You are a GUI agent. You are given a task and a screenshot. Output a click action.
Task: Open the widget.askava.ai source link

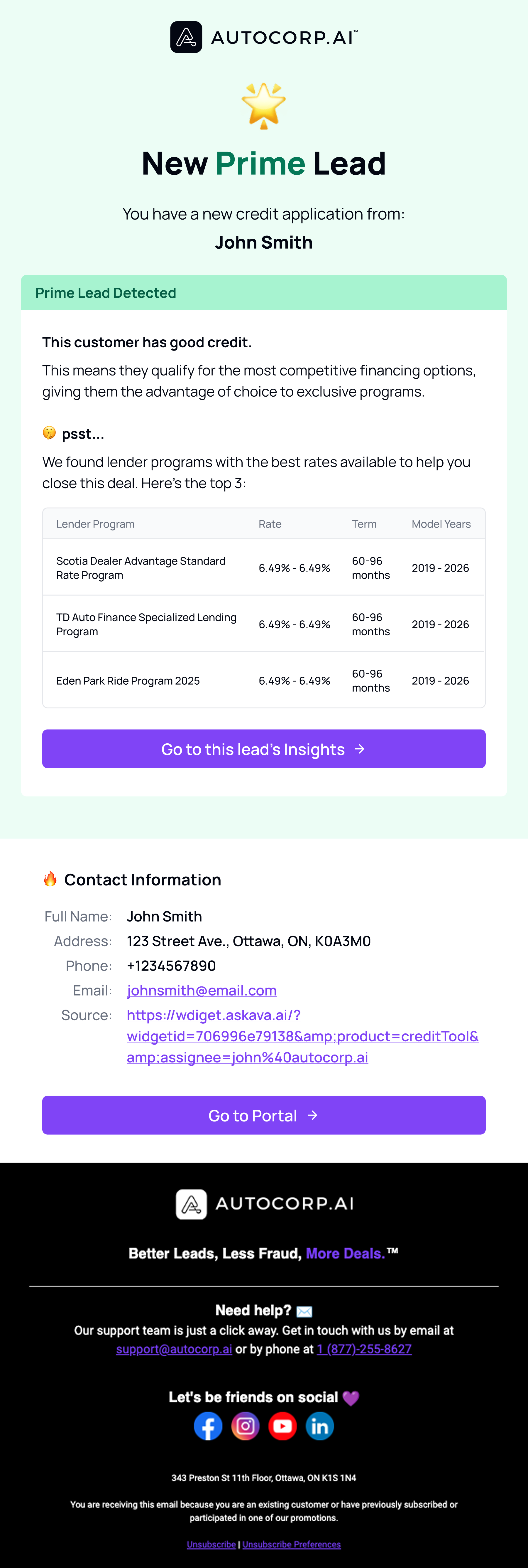pos(302,1036)
